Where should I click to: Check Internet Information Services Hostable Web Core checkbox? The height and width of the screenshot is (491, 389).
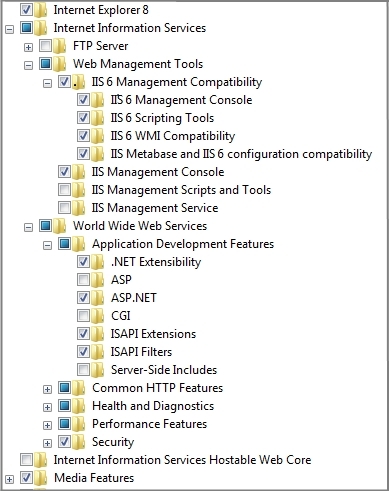click(26, 460)
